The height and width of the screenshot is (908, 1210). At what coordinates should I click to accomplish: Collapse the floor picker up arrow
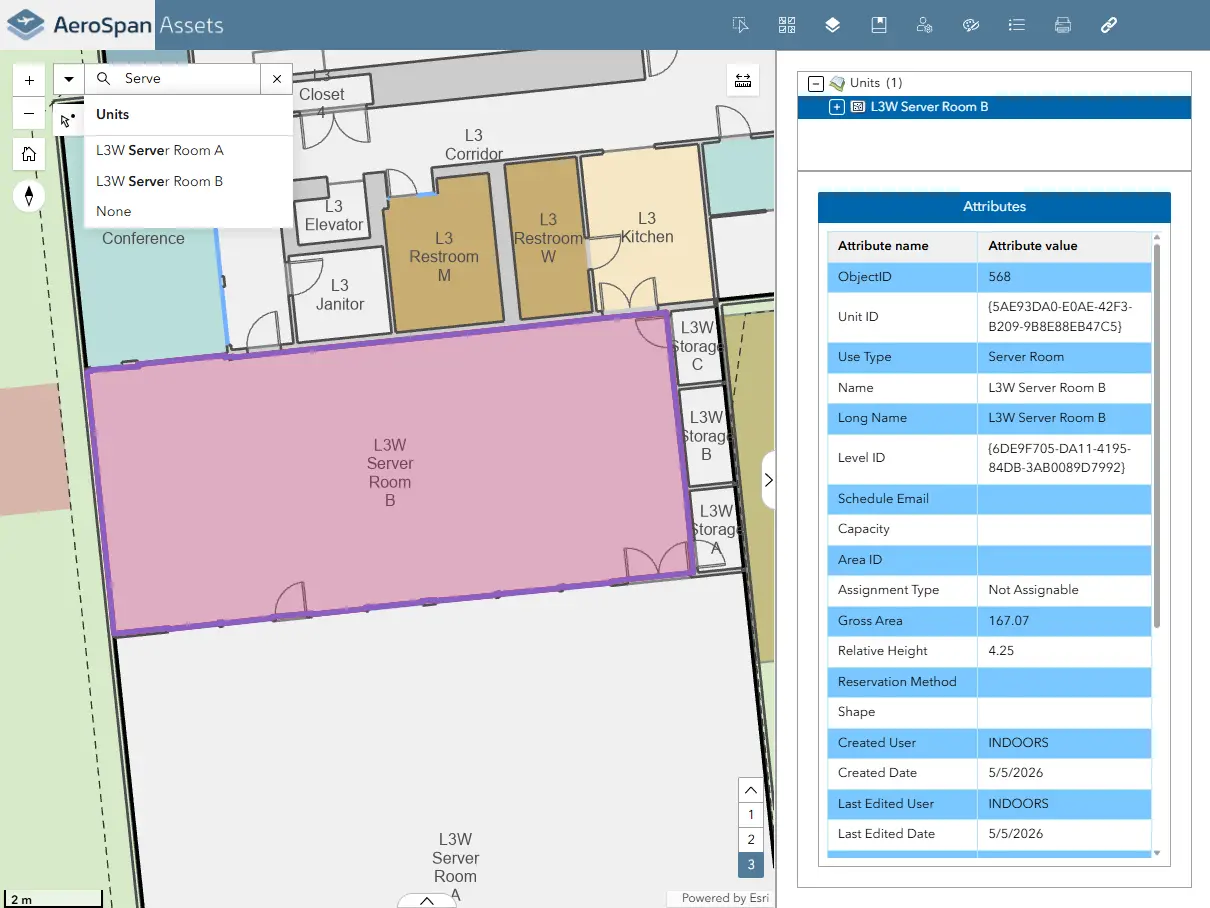pyautogui.click(x=751, y=790)
